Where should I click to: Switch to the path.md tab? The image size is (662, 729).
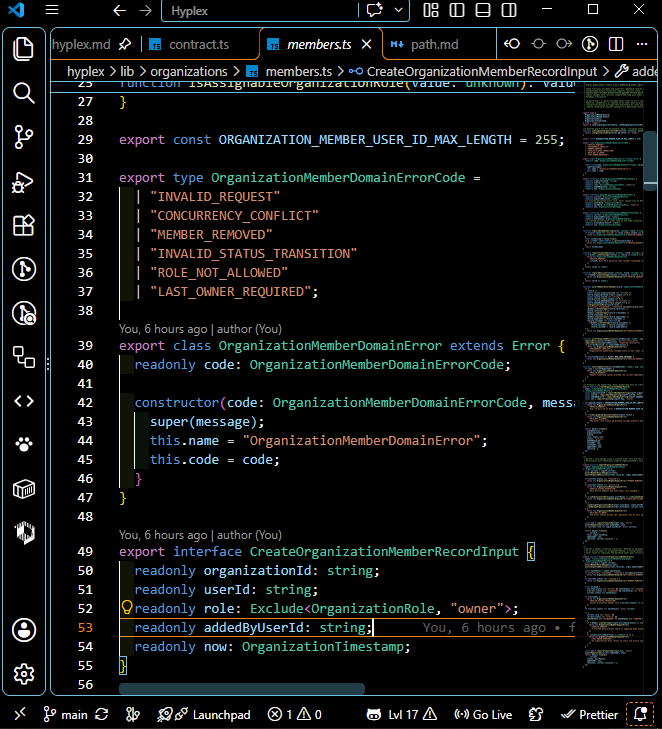click(434, 45)
